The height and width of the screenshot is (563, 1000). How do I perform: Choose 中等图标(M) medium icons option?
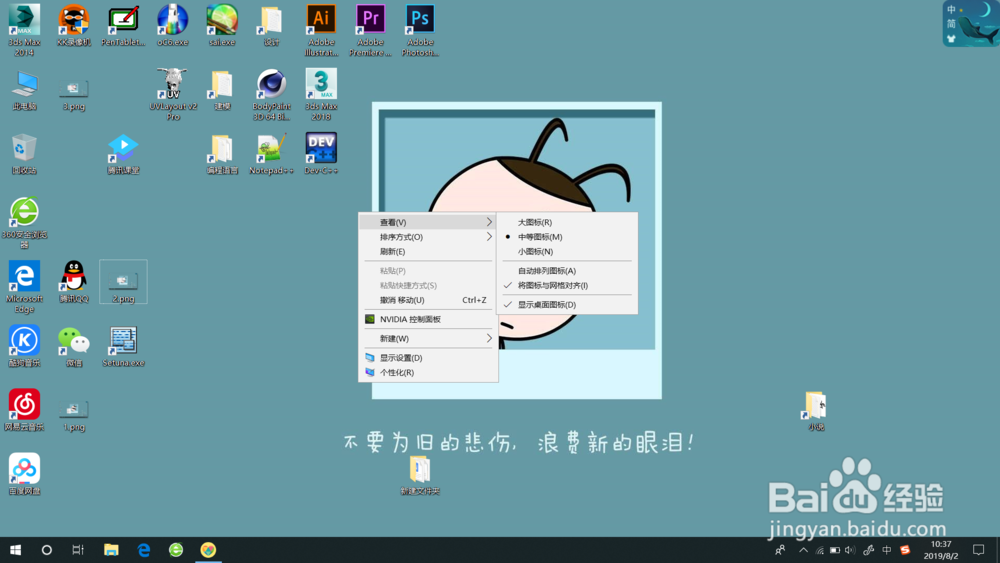pos(567,237)
